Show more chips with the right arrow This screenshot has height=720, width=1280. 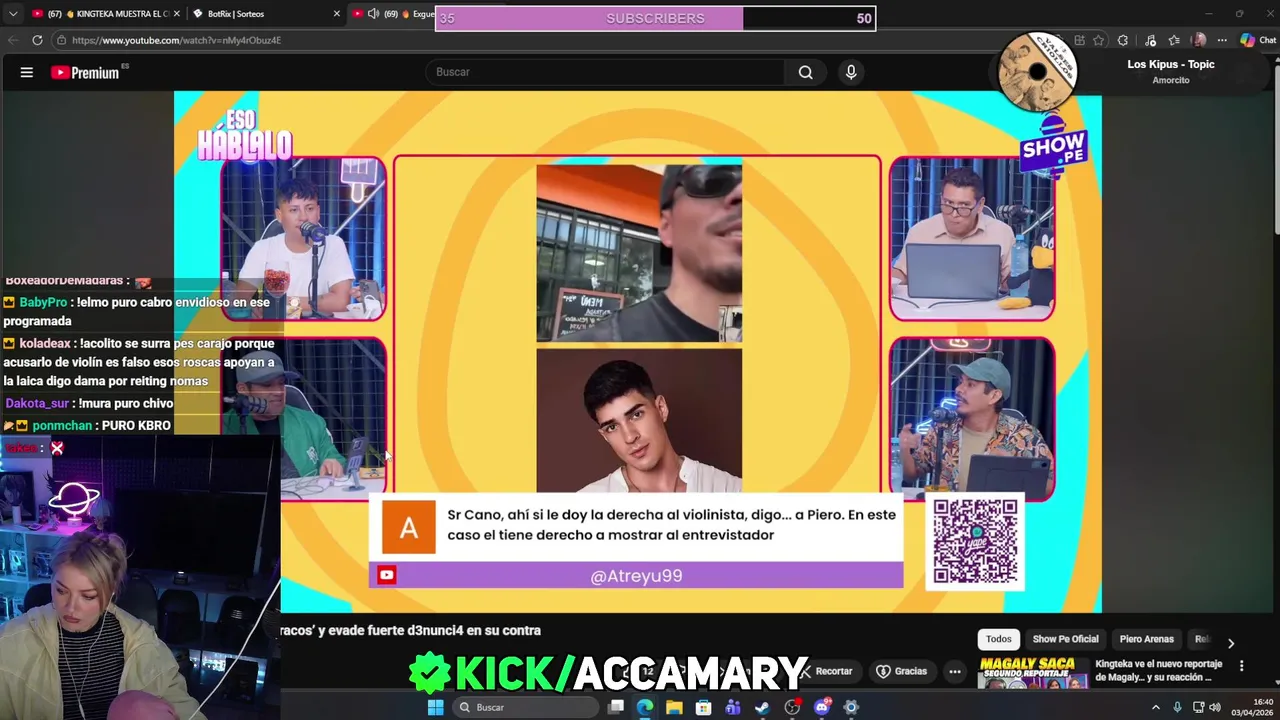click(1231, 643)
